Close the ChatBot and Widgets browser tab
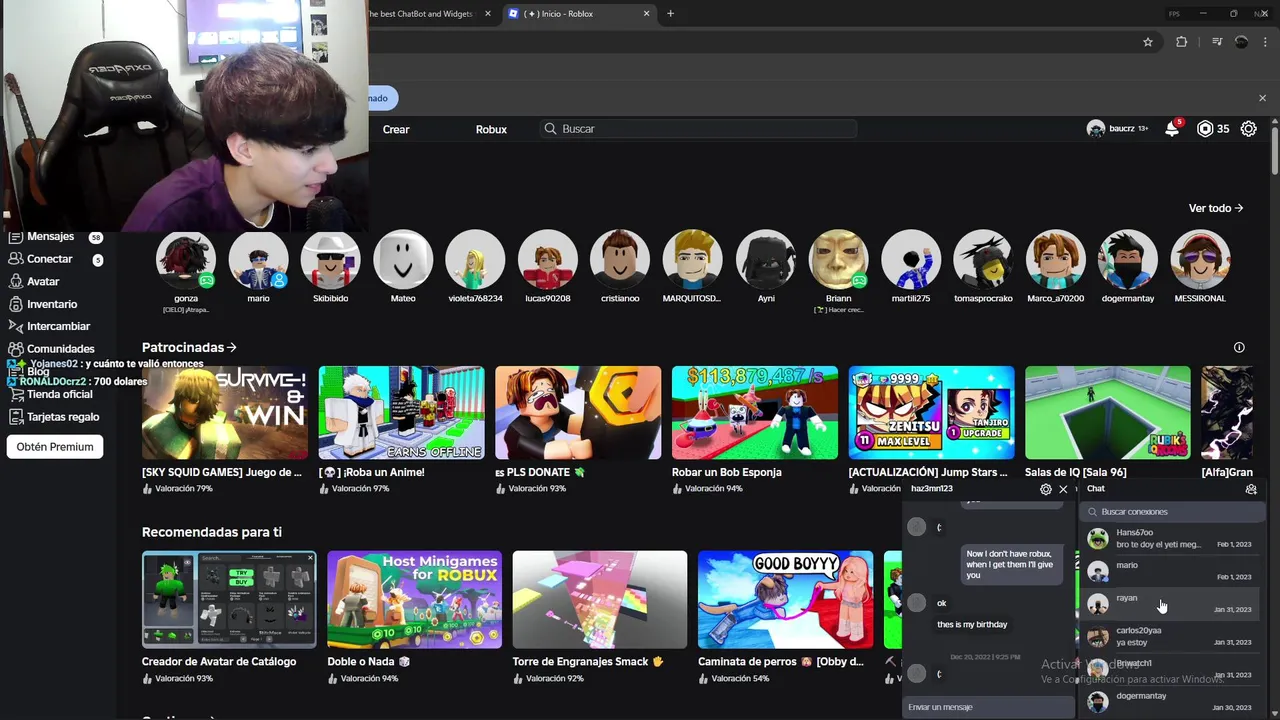1280x720 pixels. point(488,14)
